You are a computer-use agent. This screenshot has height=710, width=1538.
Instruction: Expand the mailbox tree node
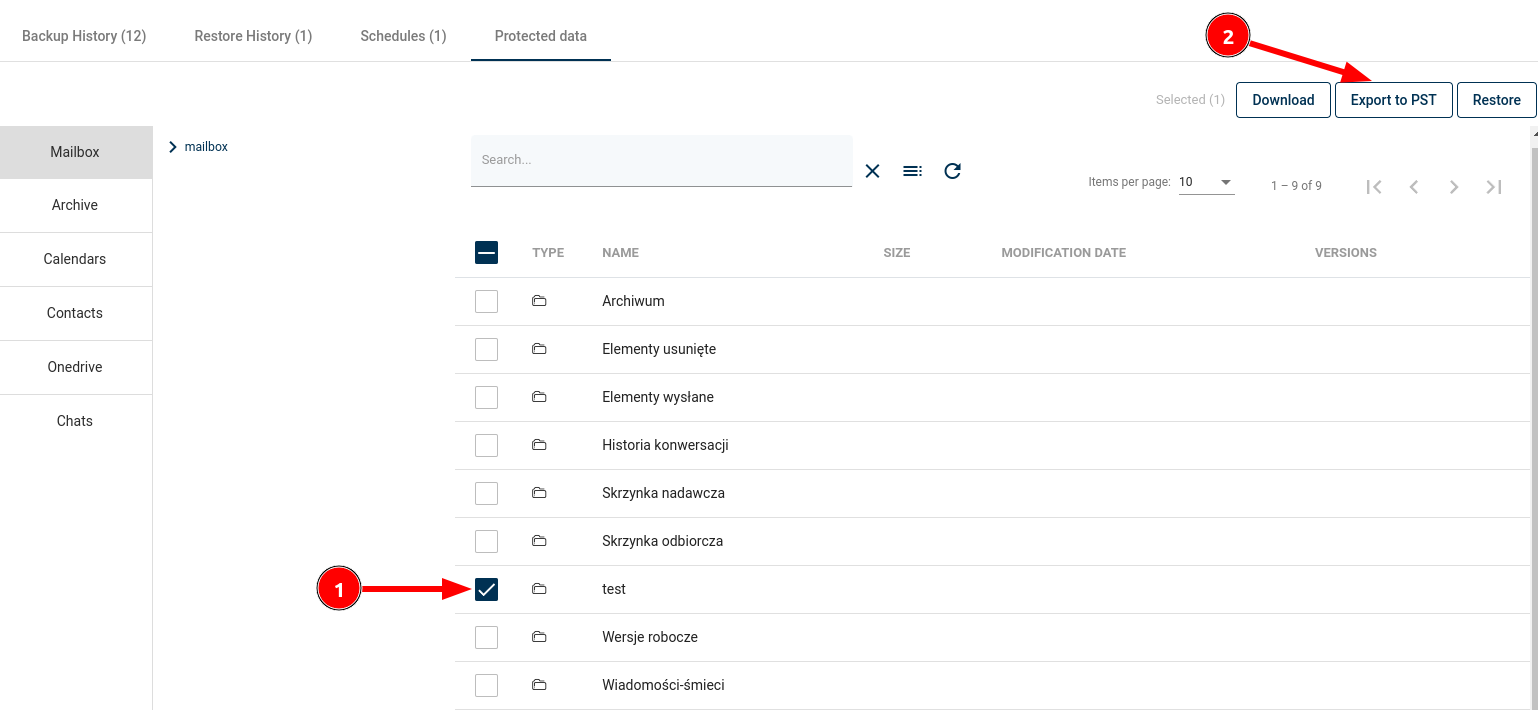[173, 147]
